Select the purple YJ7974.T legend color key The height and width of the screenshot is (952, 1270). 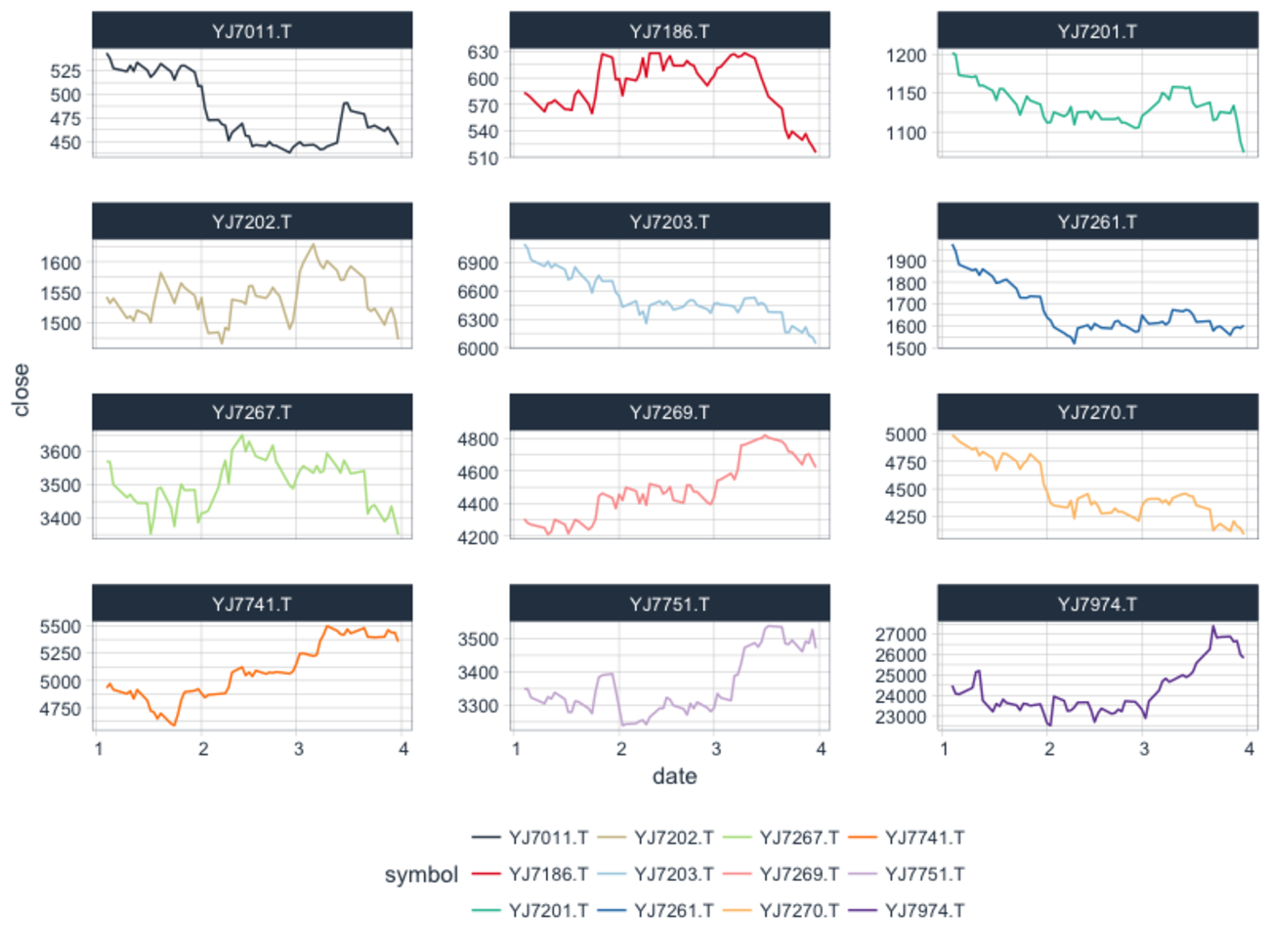(x=863, y=911)
